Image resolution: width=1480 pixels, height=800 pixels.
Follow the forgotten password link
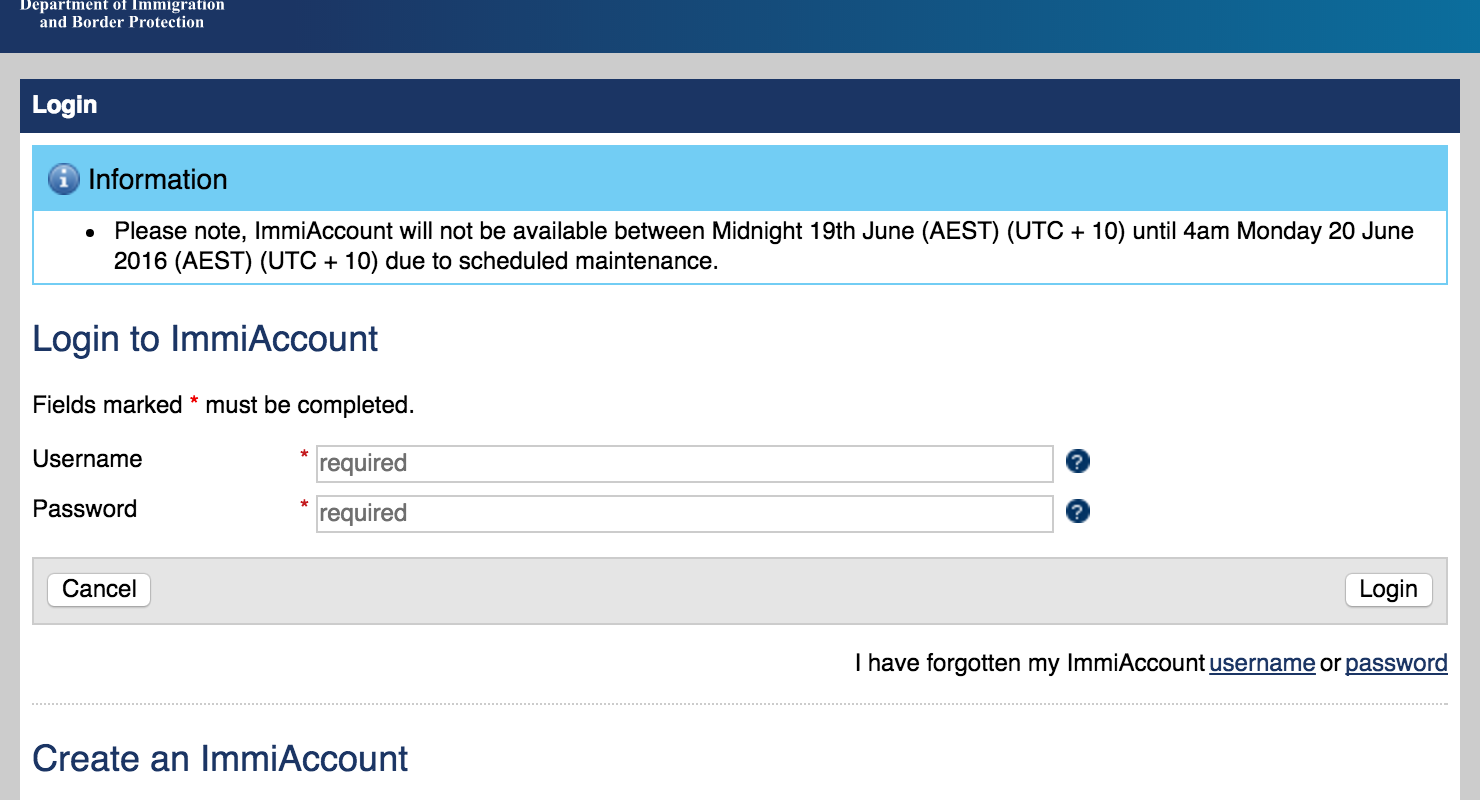pos(1396,663)
